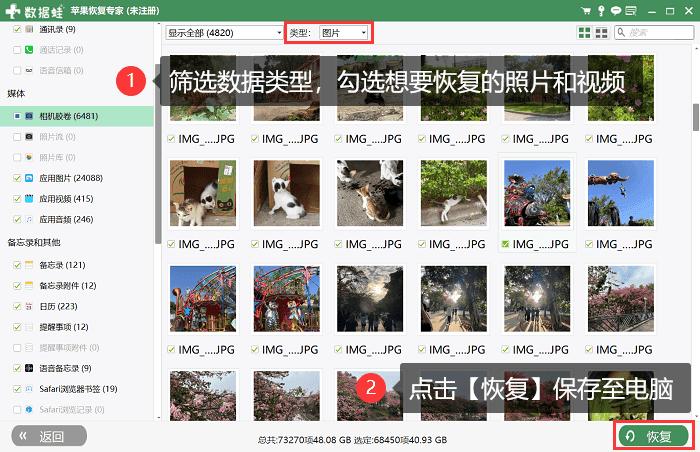Screen dimensions: 700x452
Task: Open the 类型 图片 type dropdown
Action: coord(343,33)
